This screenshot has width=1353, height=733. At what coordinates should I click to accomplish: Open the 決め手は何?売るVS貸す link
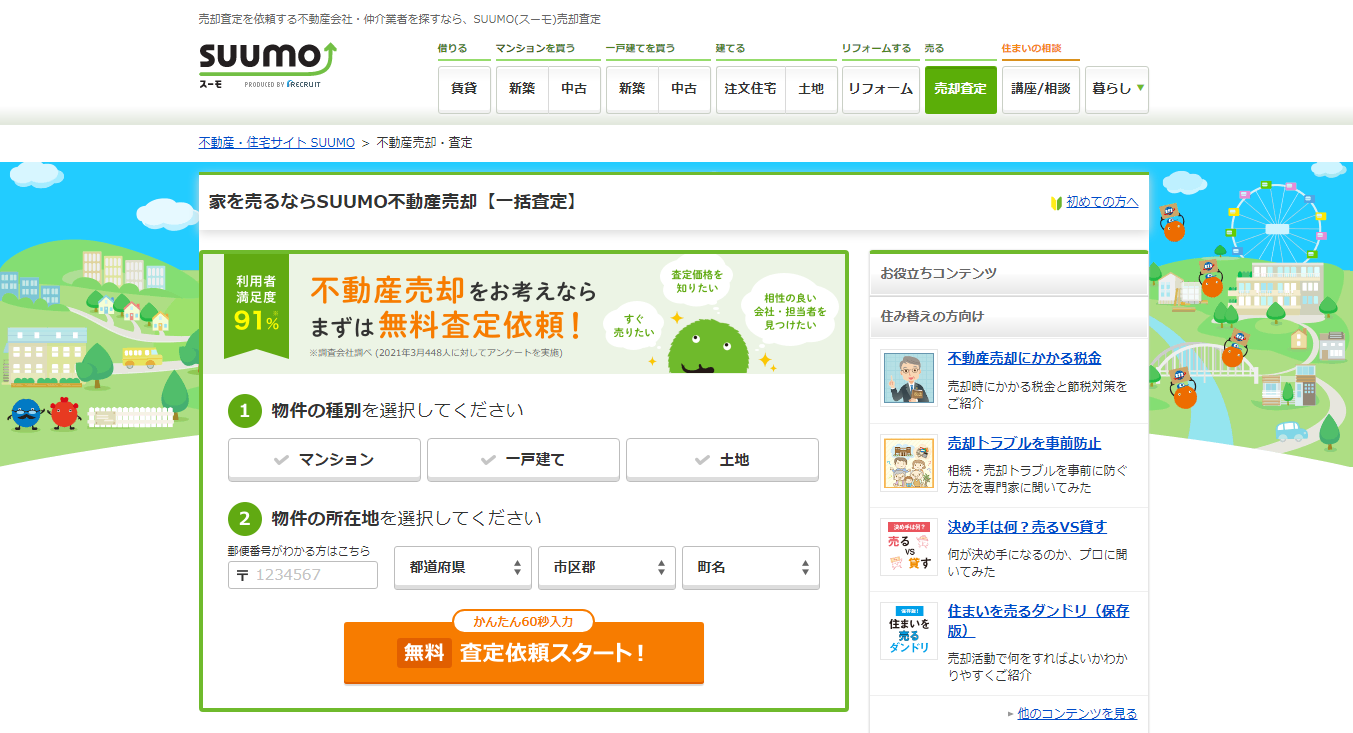[x=1027, y=527]
